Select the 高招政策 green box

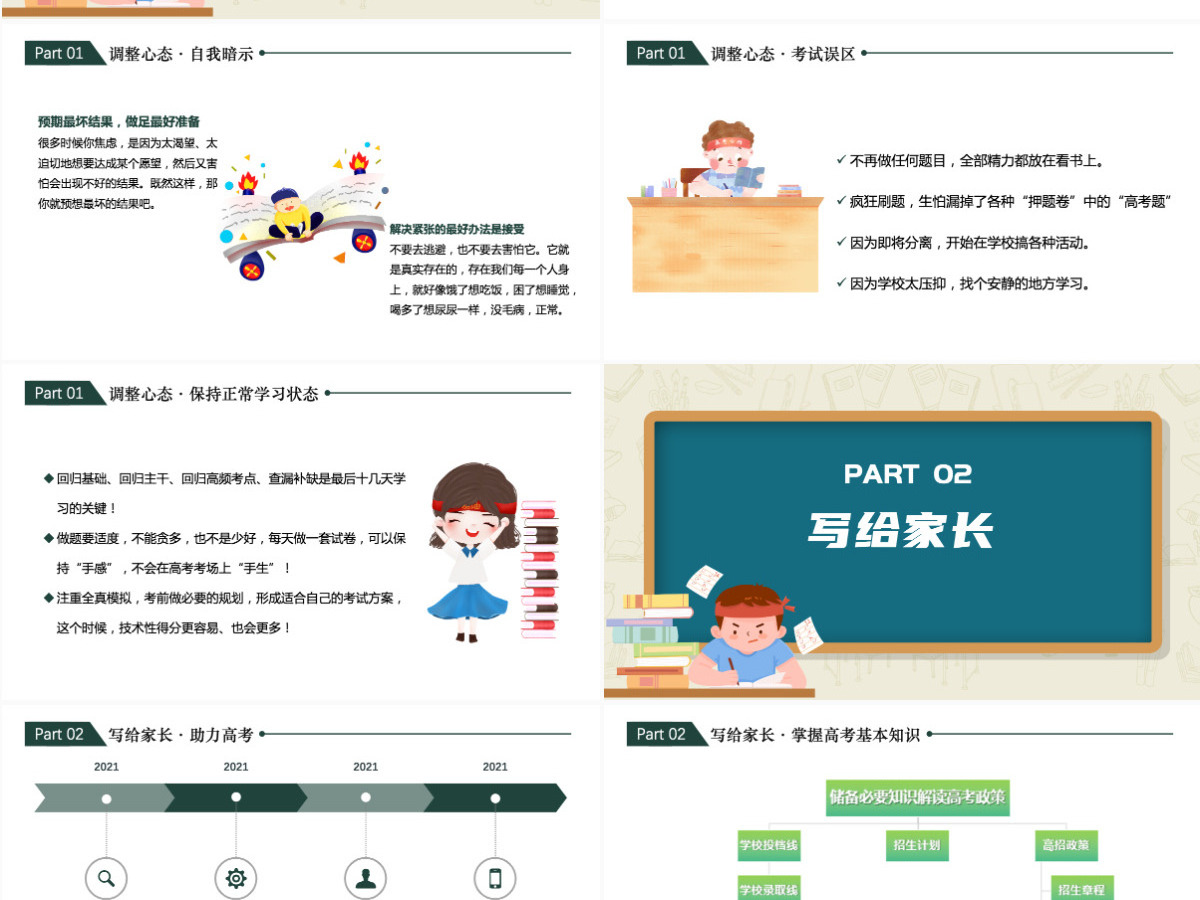tap(1066, 845)
